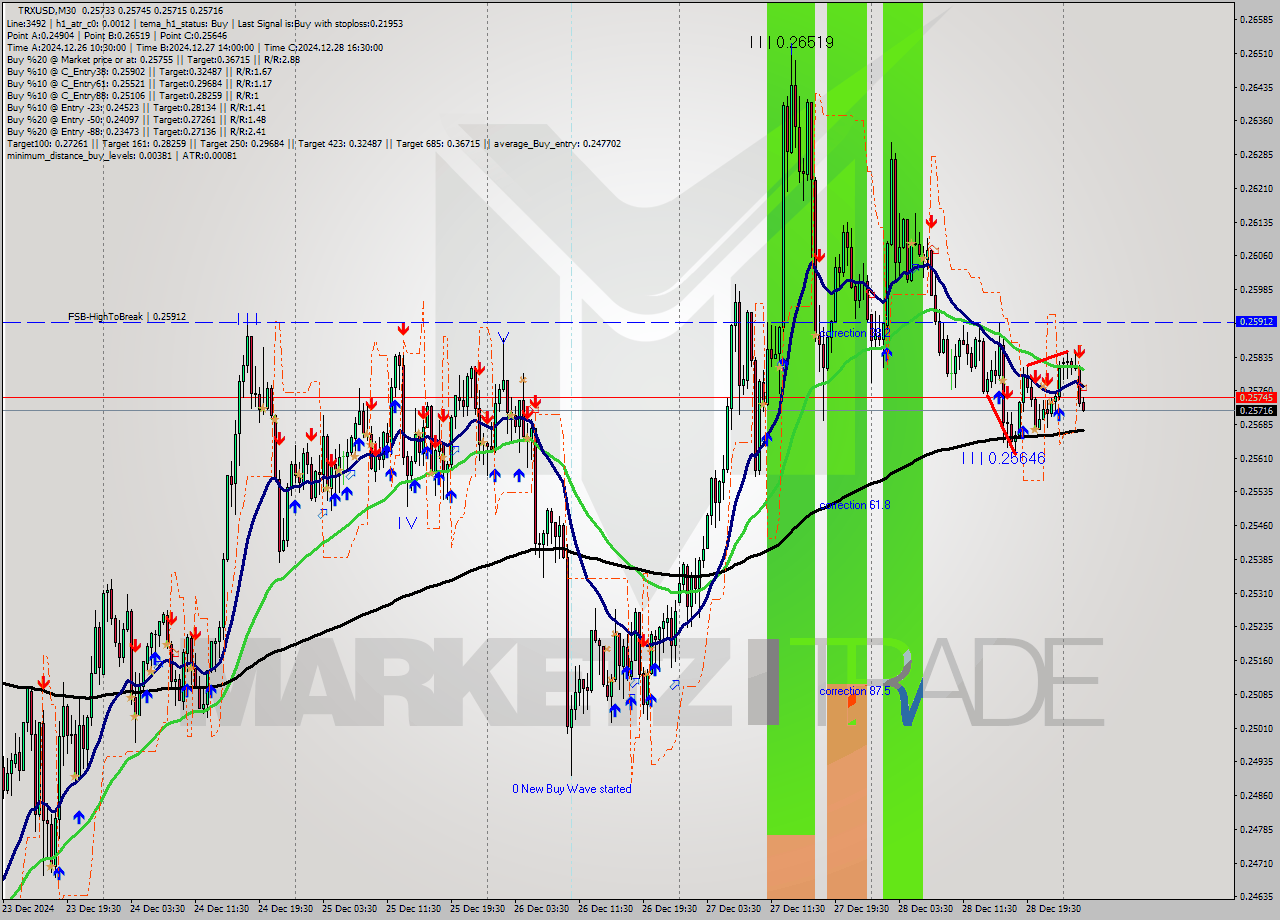This screenshot has width=1280, height=920.
Task: Click the '25 Dec 11:30' time label
Action: click(x=414, y=909)
